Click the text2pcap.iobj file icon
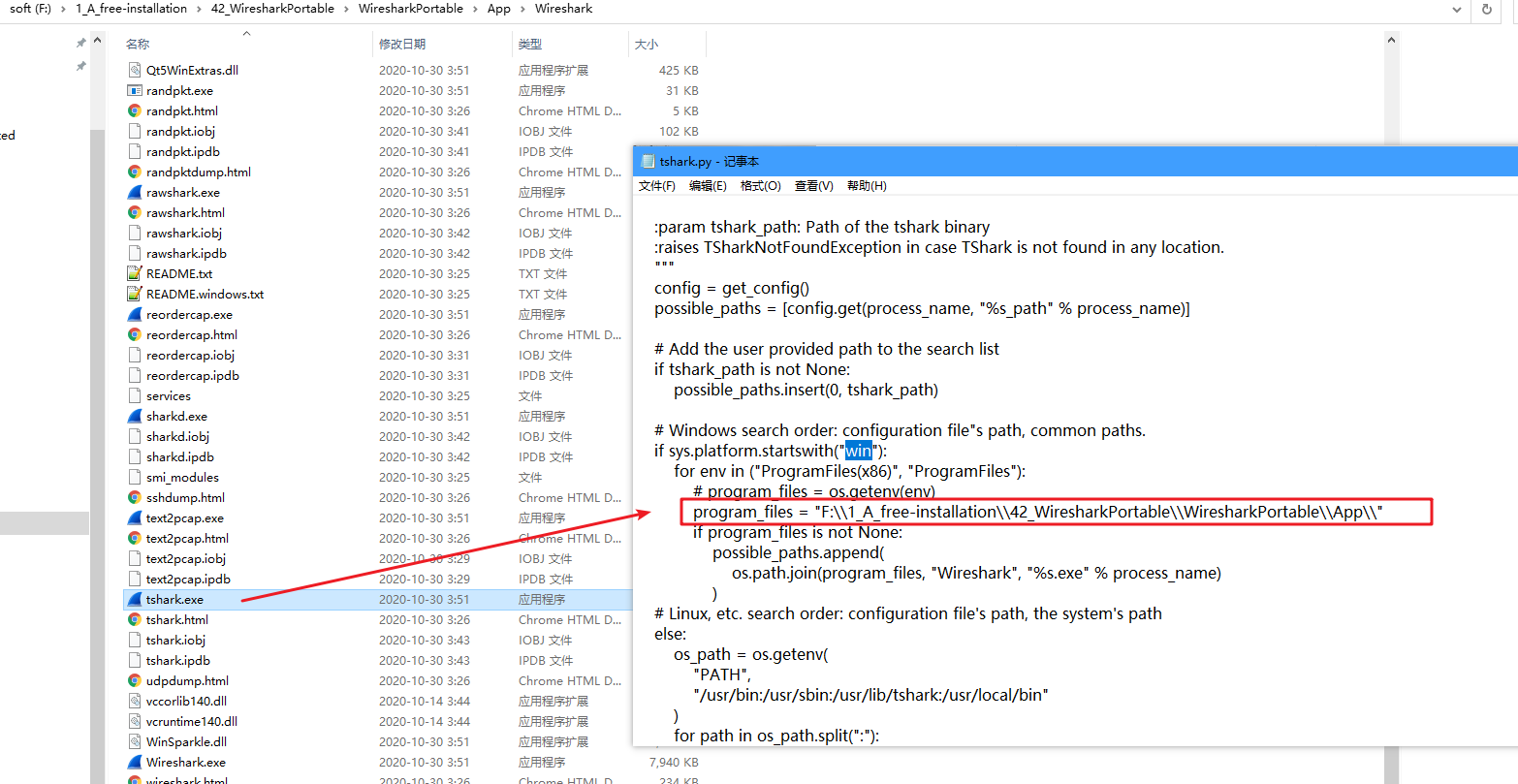 point(135,558)
